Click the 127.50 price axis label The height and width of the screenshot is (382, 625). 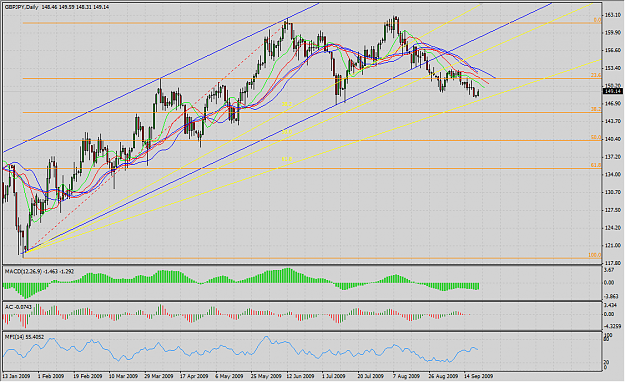click(x=612, y=210)
